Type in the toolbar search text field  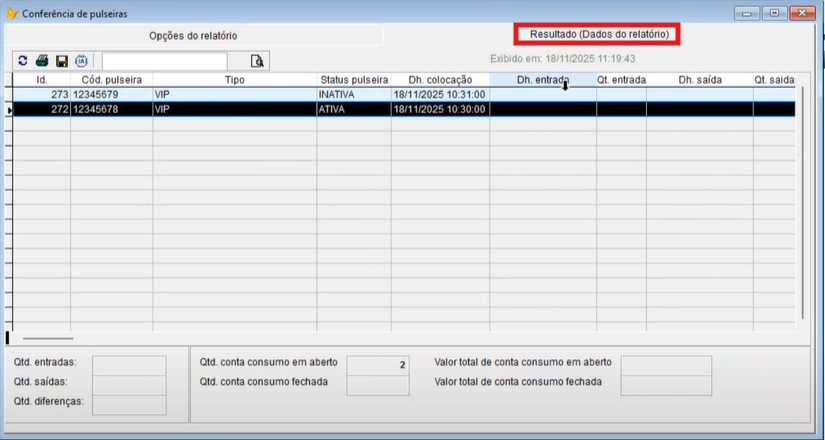click(x=164, y=61)
